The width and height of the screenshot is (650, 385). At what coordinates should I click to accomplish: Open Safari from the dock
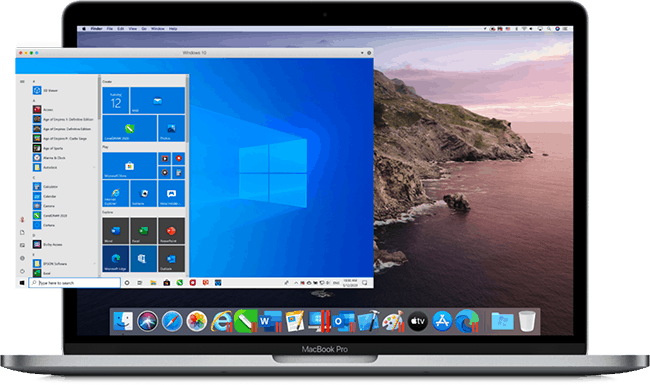[172, 321]
